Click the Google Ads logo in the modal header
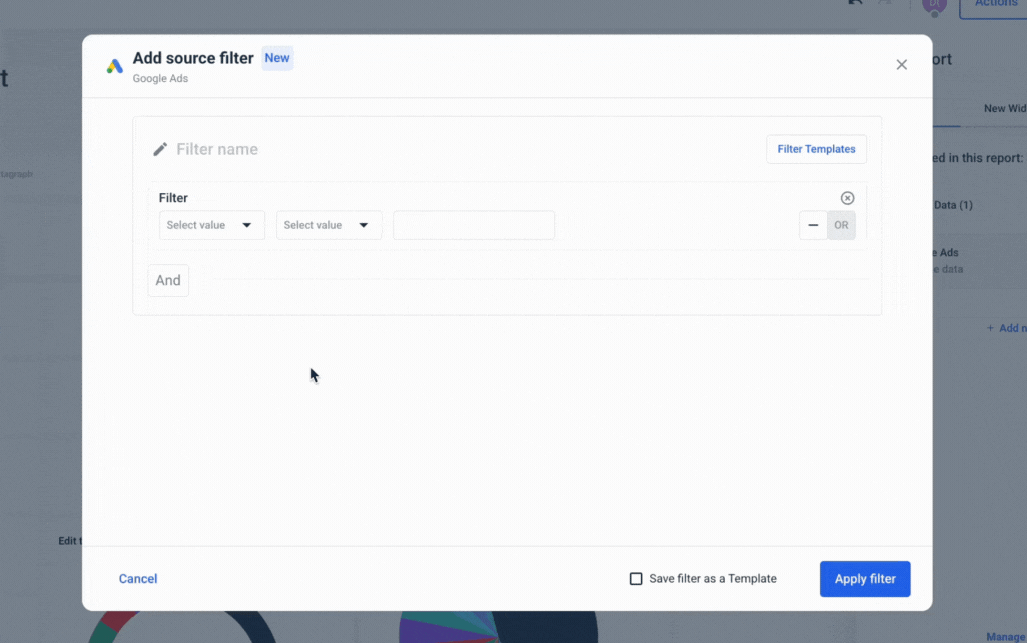The image size is (1027, 643). pos(114,66)
